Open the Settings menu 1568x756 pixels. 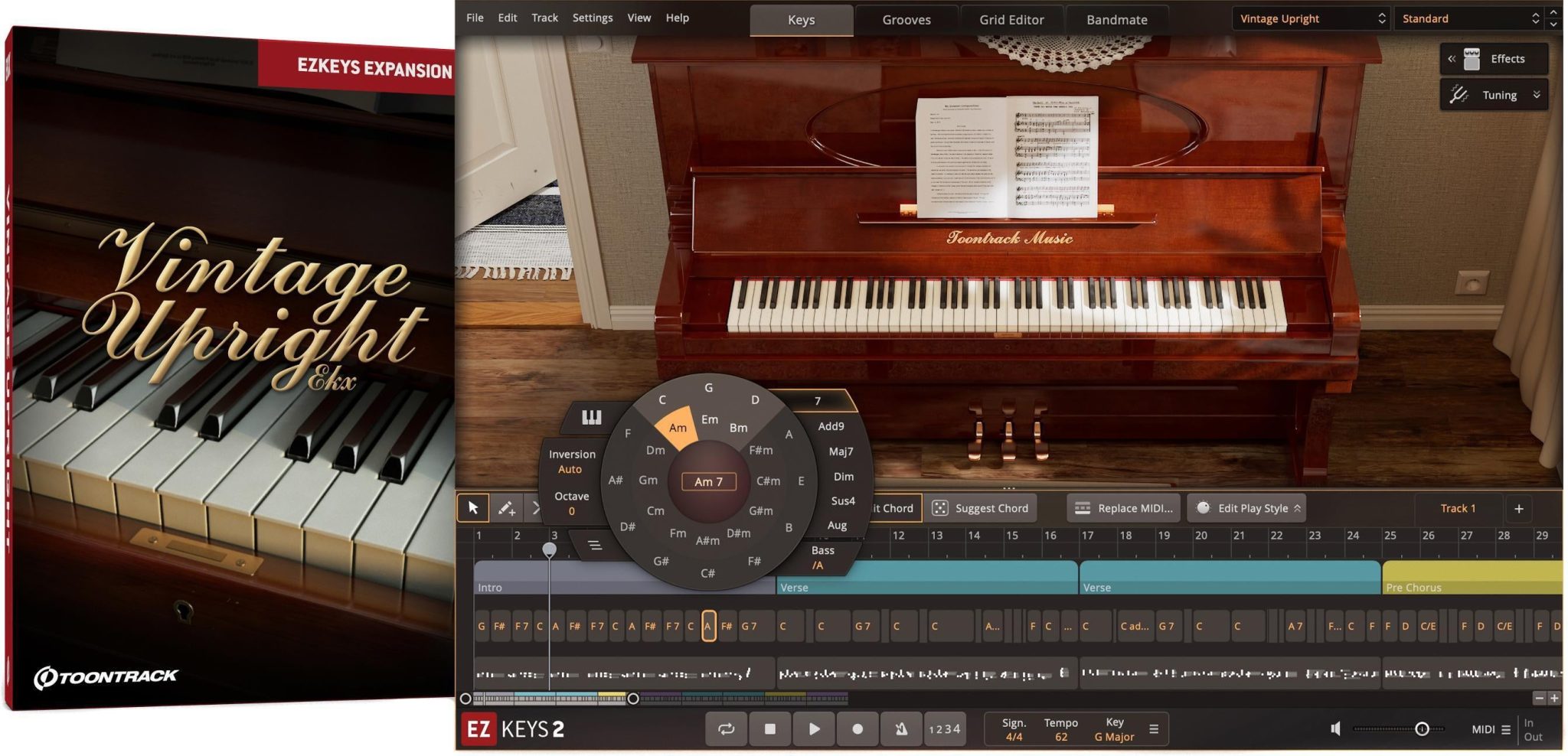[593, 18]
